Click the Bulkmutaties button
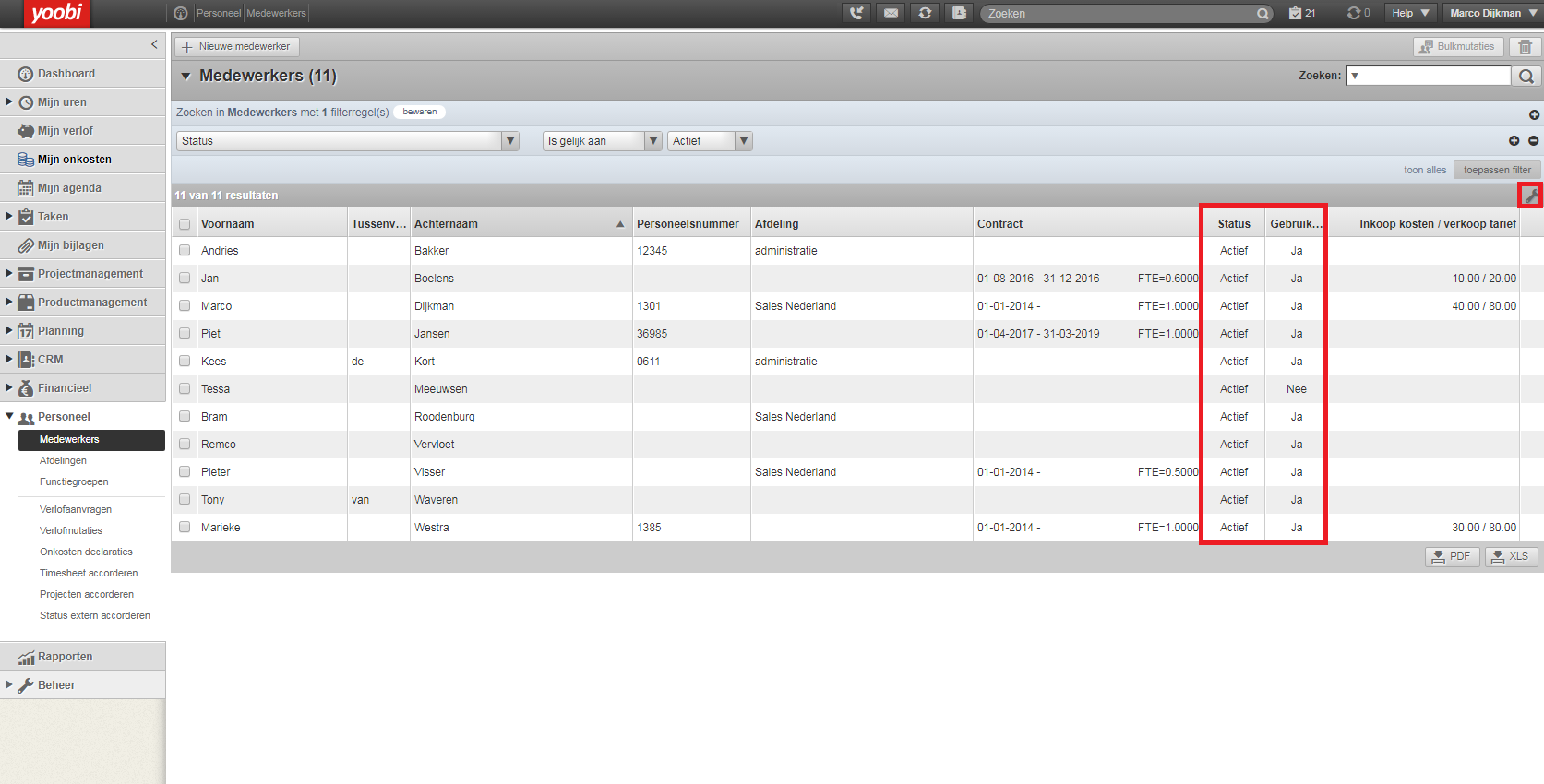Viewport: 1544px width, 784px height. coord(1458,46)
